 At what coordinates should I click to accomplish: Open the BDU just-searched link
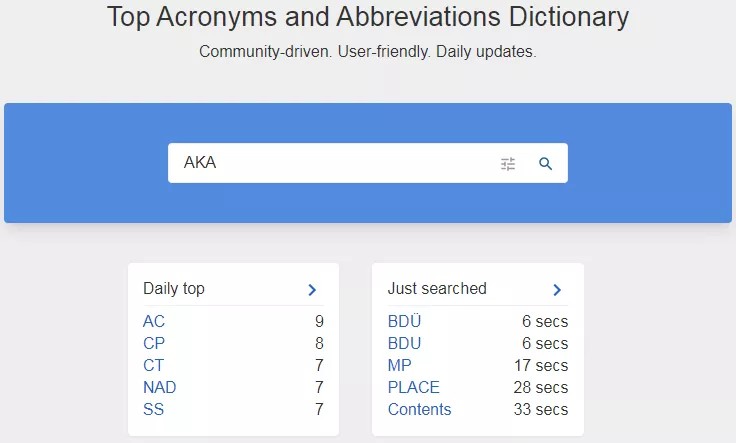click(405, 344)
